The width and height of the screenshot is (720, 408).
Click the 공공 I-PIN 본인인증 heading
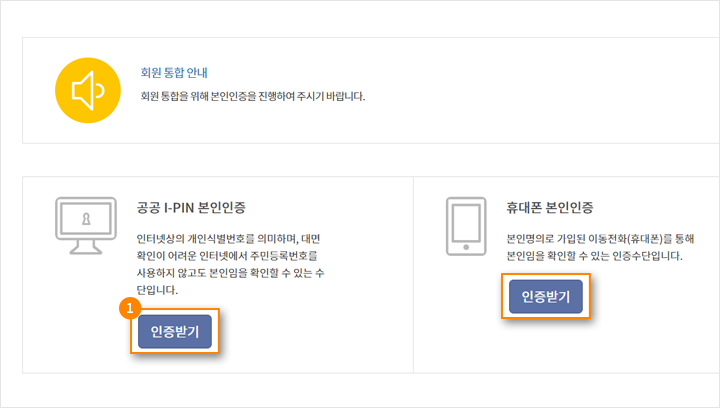tap(191, 207)
